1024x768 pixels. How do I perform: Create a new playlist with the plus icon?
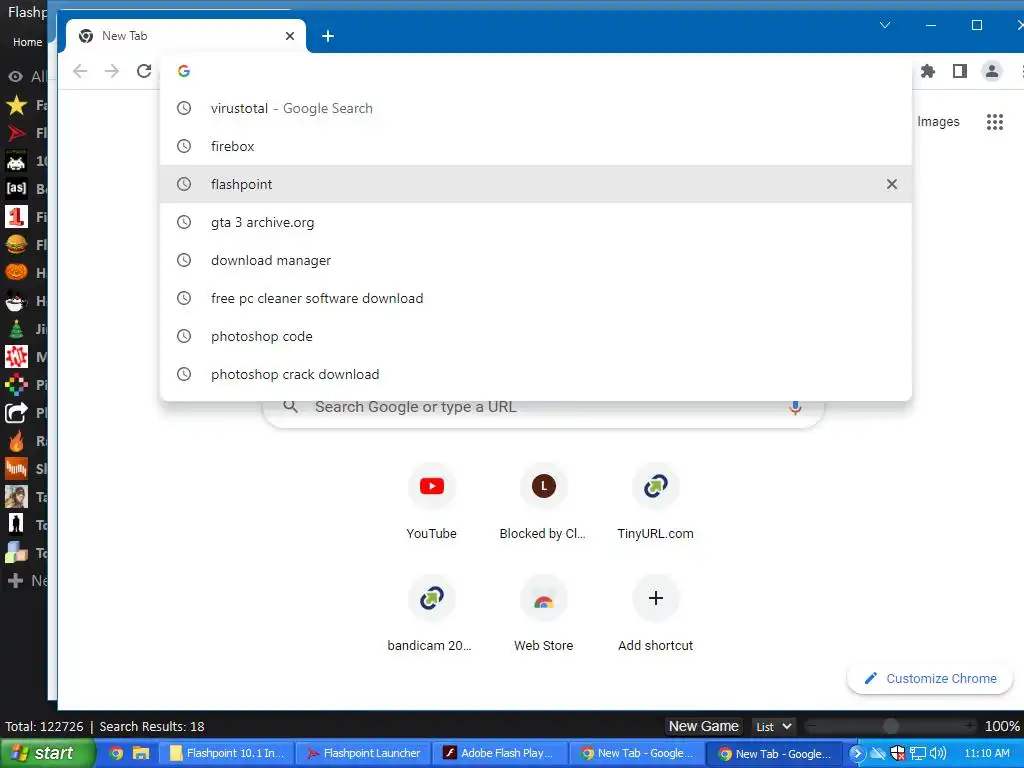(x=15, y=581)
